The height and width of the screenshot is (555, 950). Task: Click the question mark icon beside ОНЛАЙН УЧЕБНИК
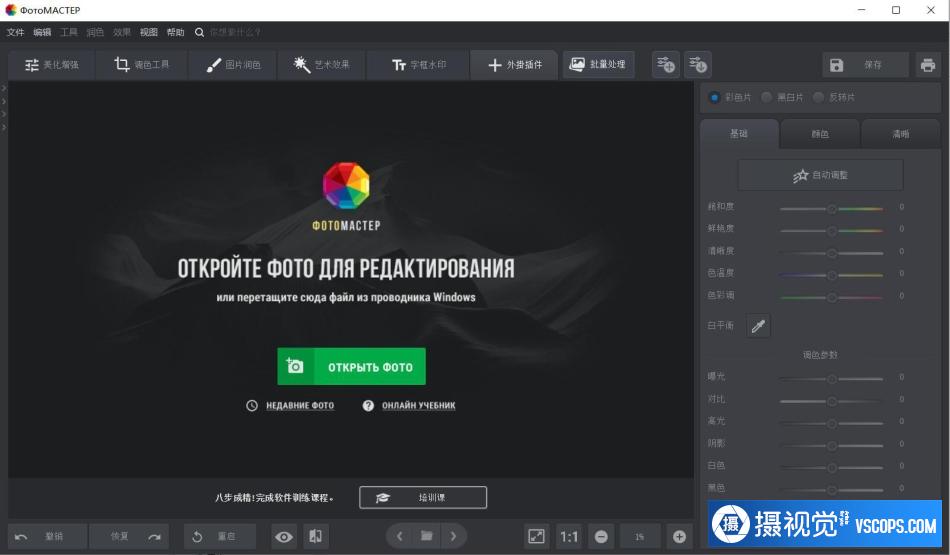tap(368, 405)
